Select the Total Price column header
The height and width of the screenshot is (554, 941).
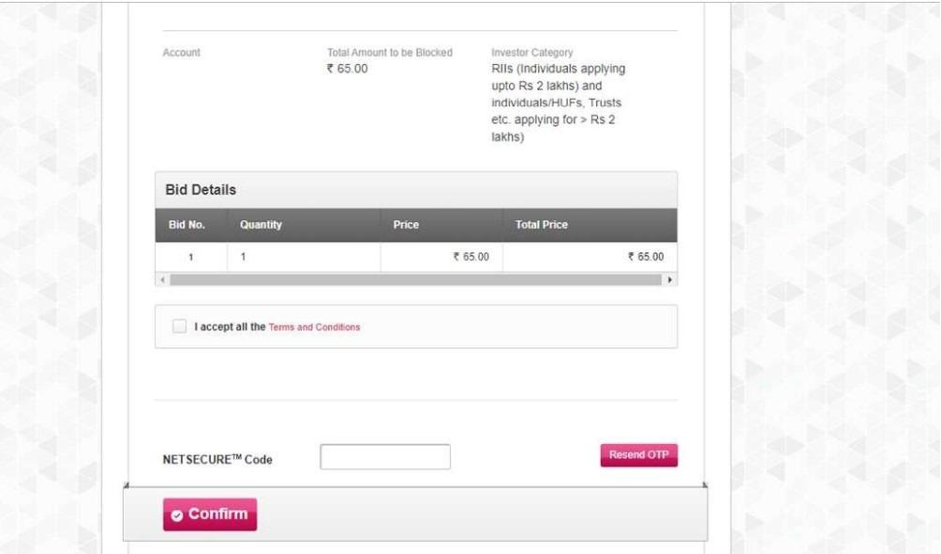point(541,225)
